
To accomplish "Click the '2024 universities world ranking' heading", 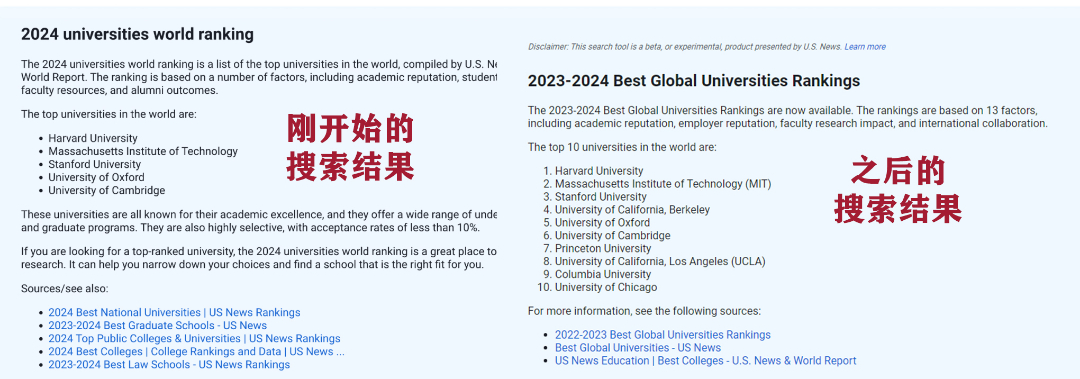I will pos(137,34).
